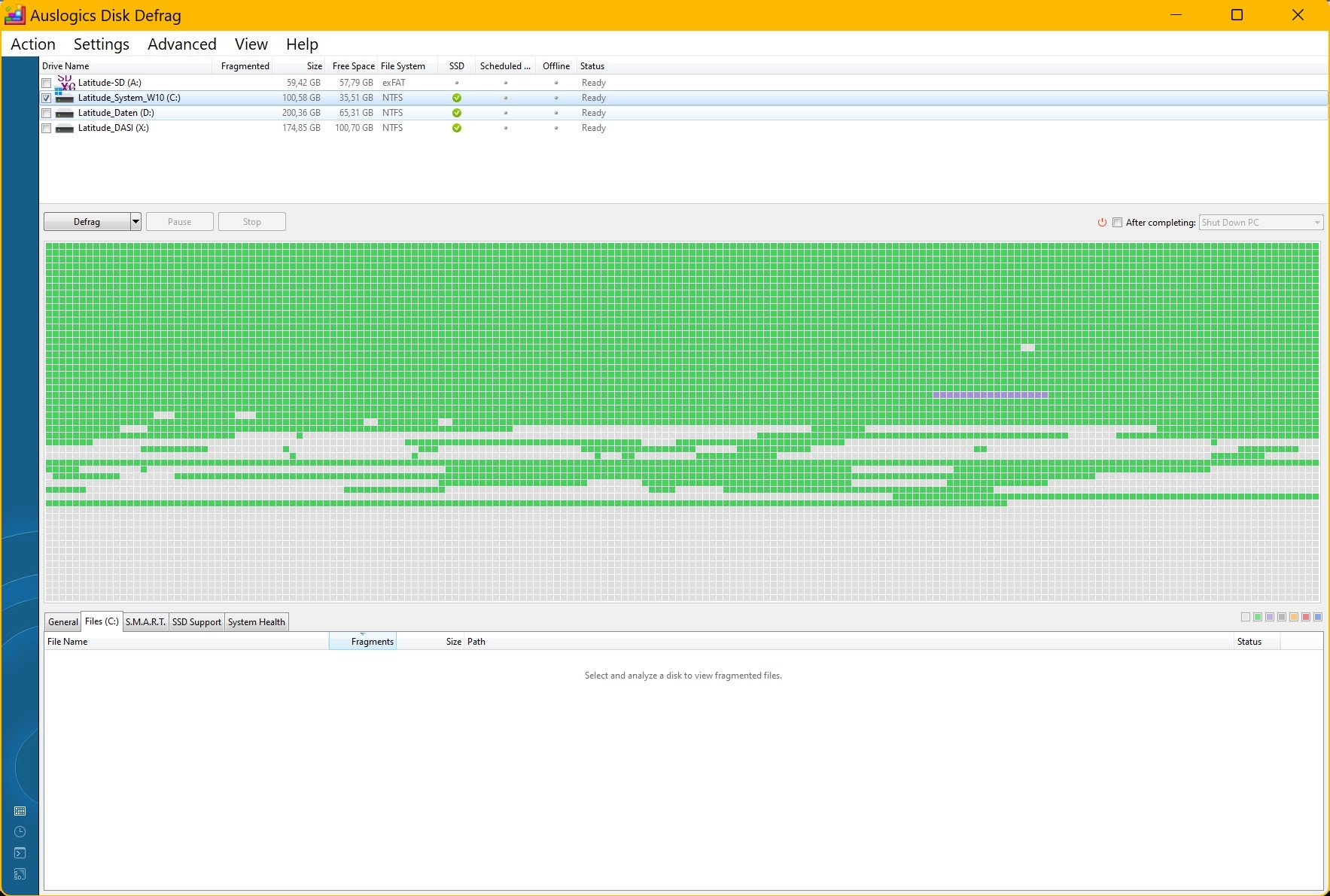Switch to the S.M.A.R.T. tab

pos(145,622)
